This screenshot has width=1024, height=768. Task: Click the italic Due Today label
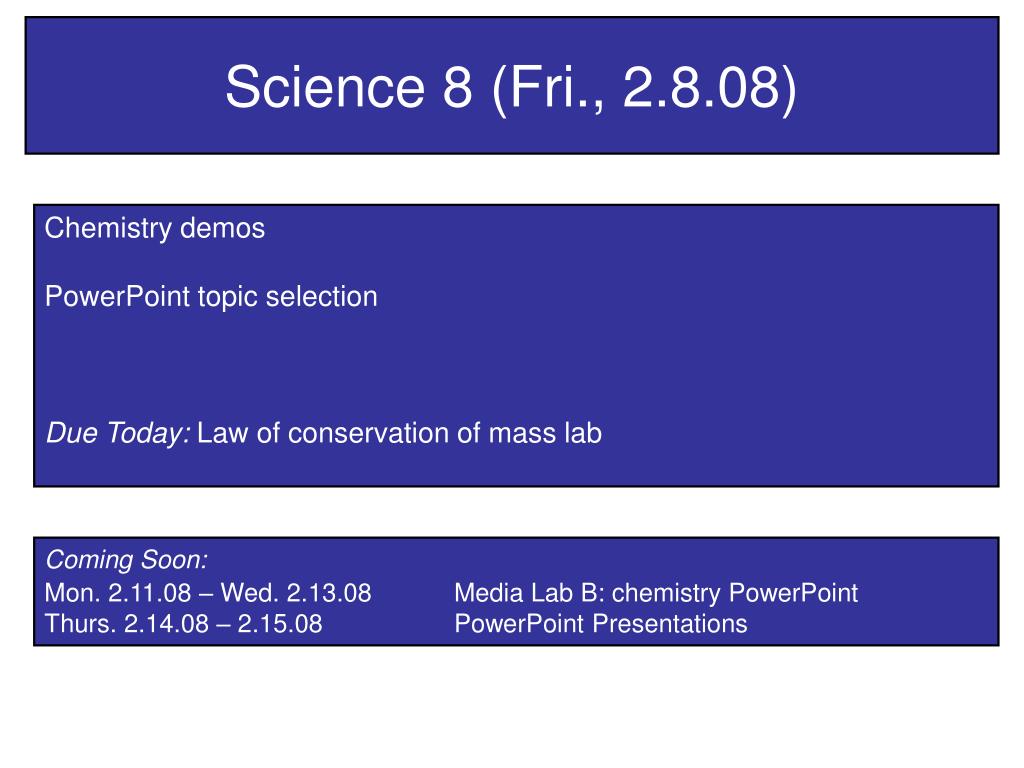[118, 434]
